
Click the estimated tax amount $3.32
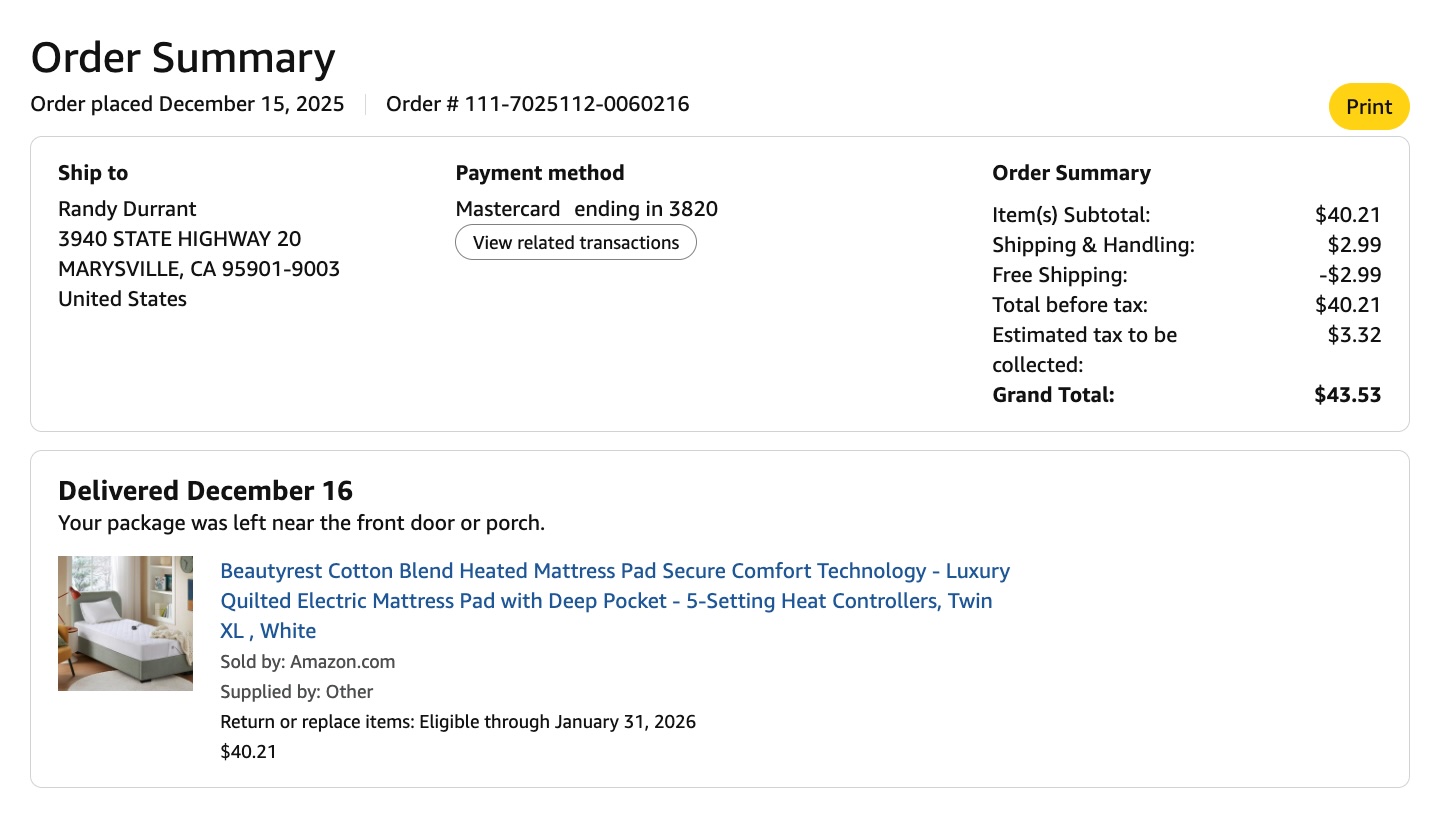(x=1354, y=335)
